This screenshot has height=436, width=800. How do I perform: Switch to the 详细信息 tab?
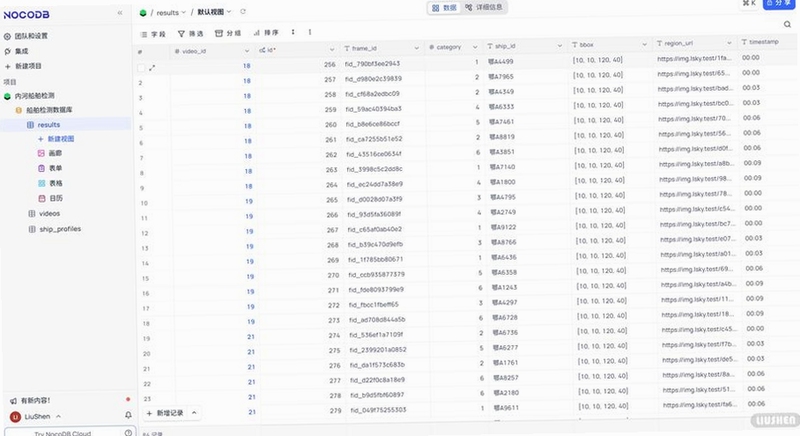pos(484,8)
